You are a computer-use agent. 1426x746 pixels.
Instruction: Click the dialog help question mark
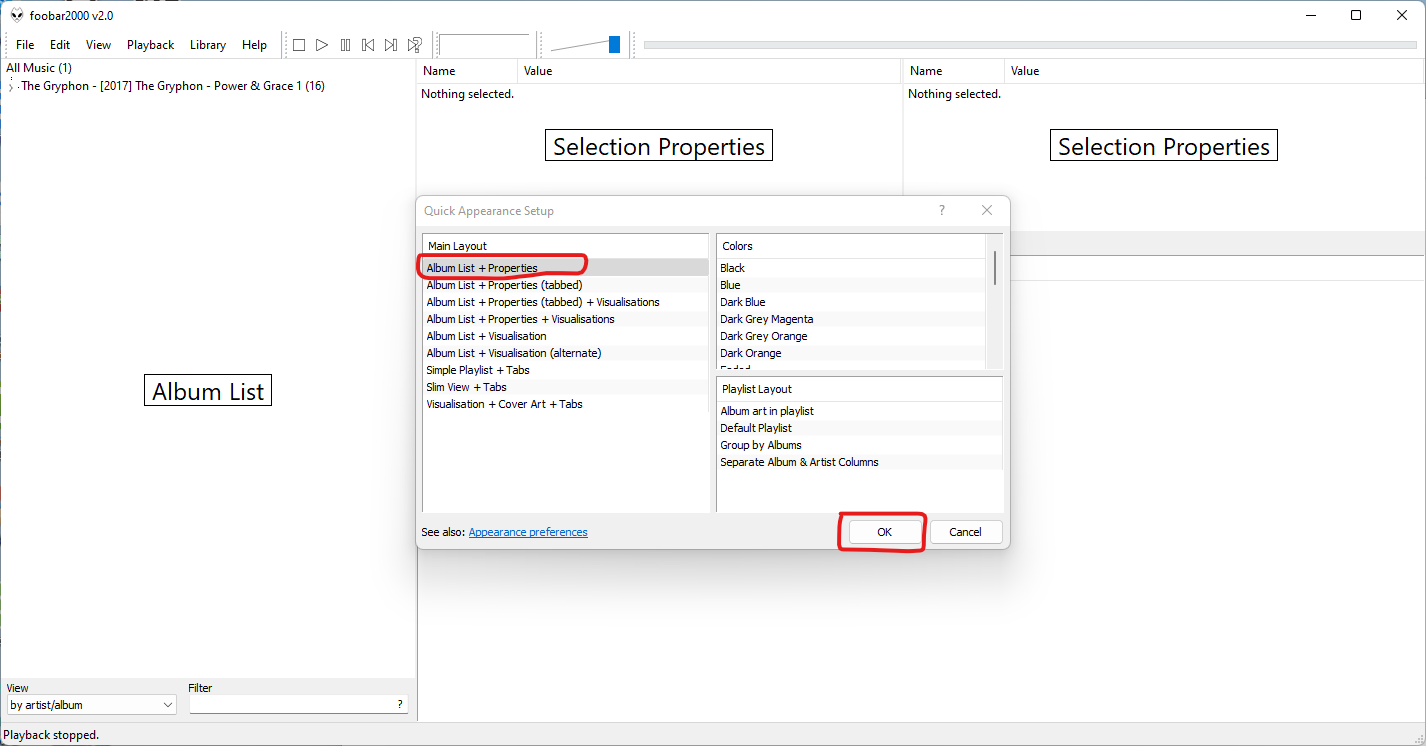pyautogui.click(x=941, y=210)
